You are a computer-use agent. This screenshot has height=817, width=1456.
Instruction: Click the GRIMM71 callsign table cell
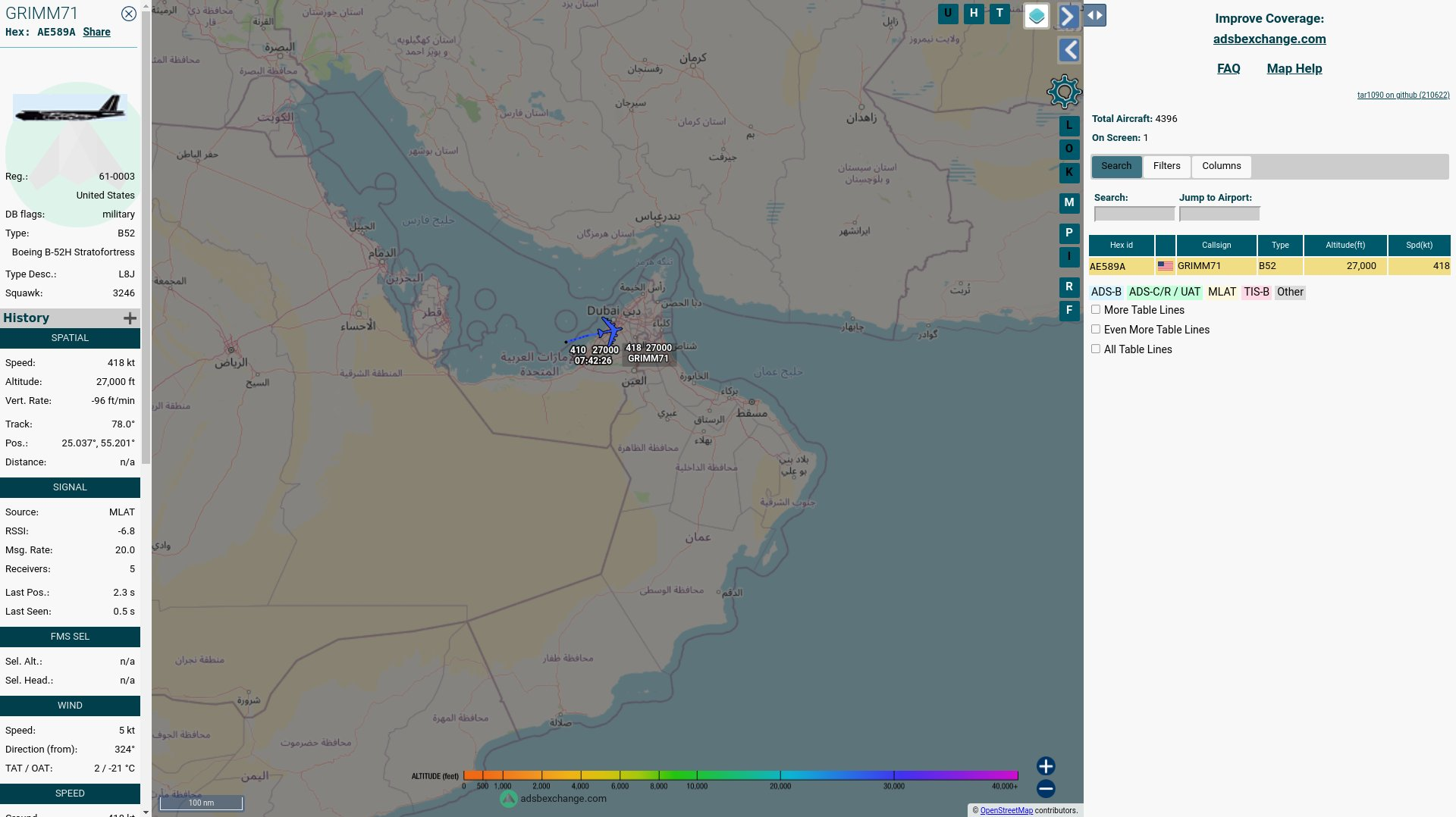1216,267
